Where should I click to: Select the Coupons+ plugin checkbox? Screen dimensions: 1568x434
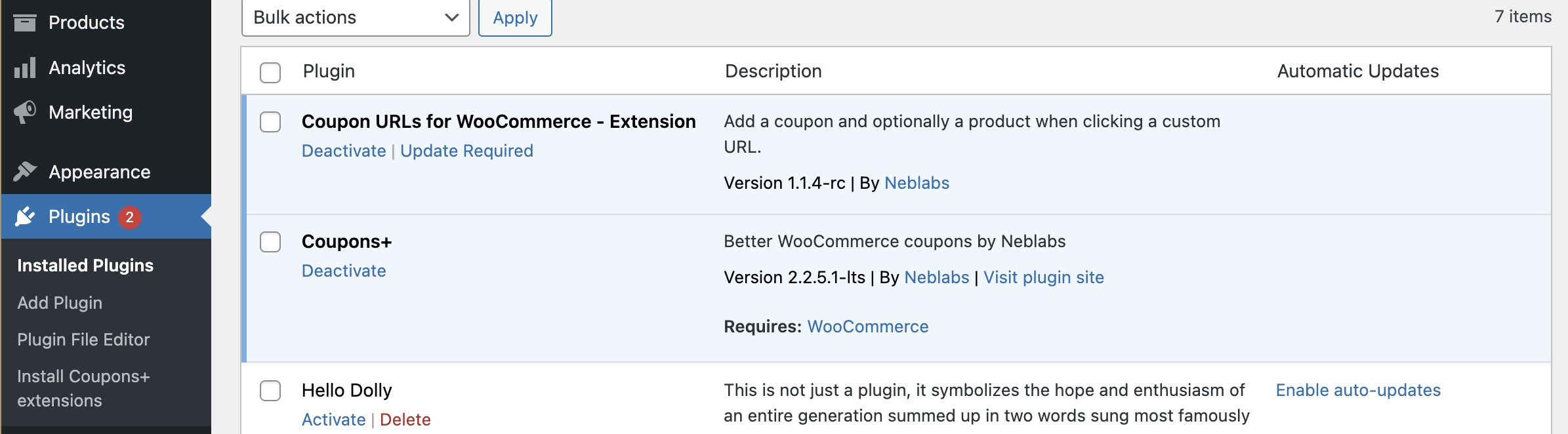[x=270, y=242]
